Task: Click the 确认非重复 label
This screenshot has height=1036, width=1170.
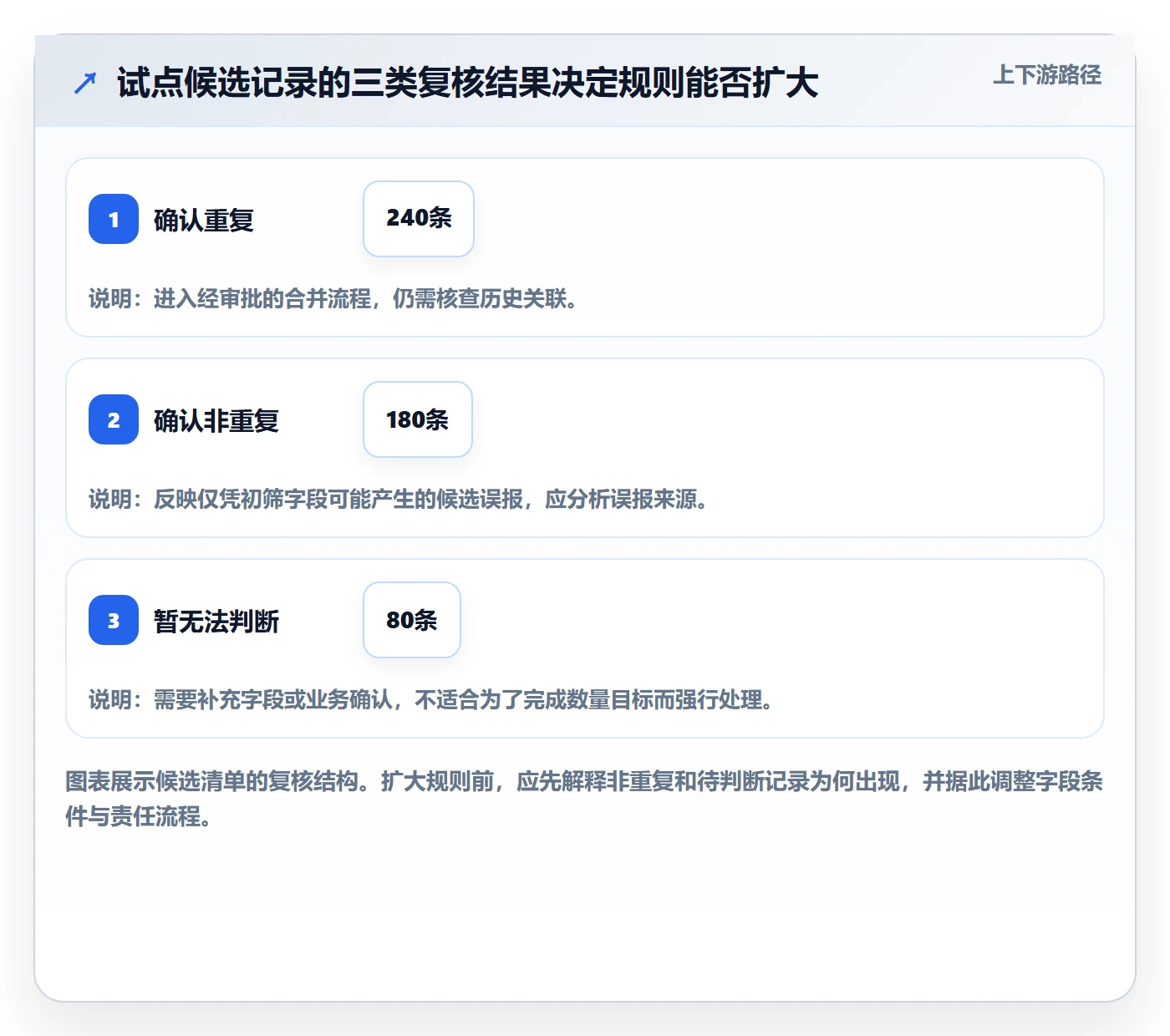Action: (x=216, y=421)
